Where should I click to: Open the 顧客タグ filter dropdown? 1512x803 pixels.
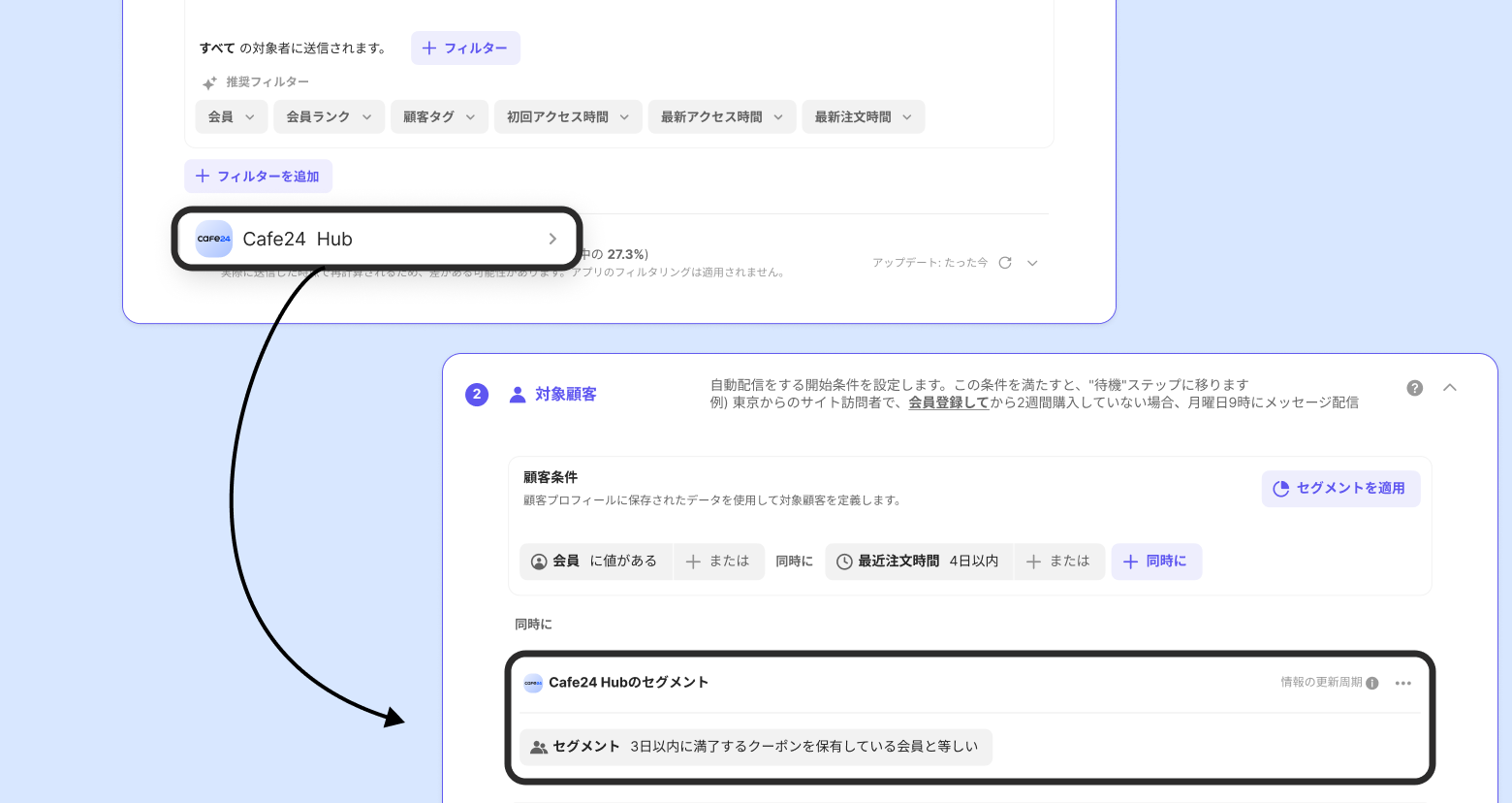pyautogui.click(x=439, y=117)
